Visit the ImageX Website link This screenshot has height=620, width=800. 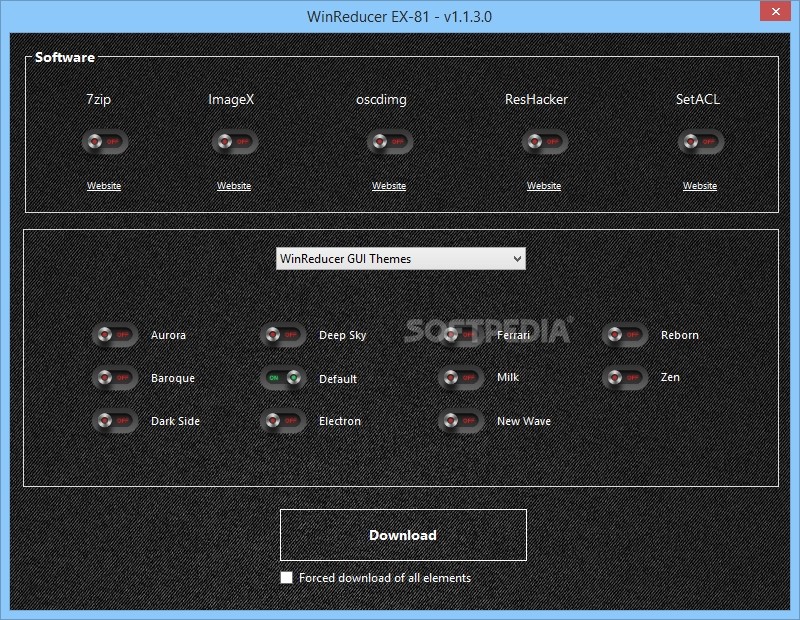pos(234,186)
